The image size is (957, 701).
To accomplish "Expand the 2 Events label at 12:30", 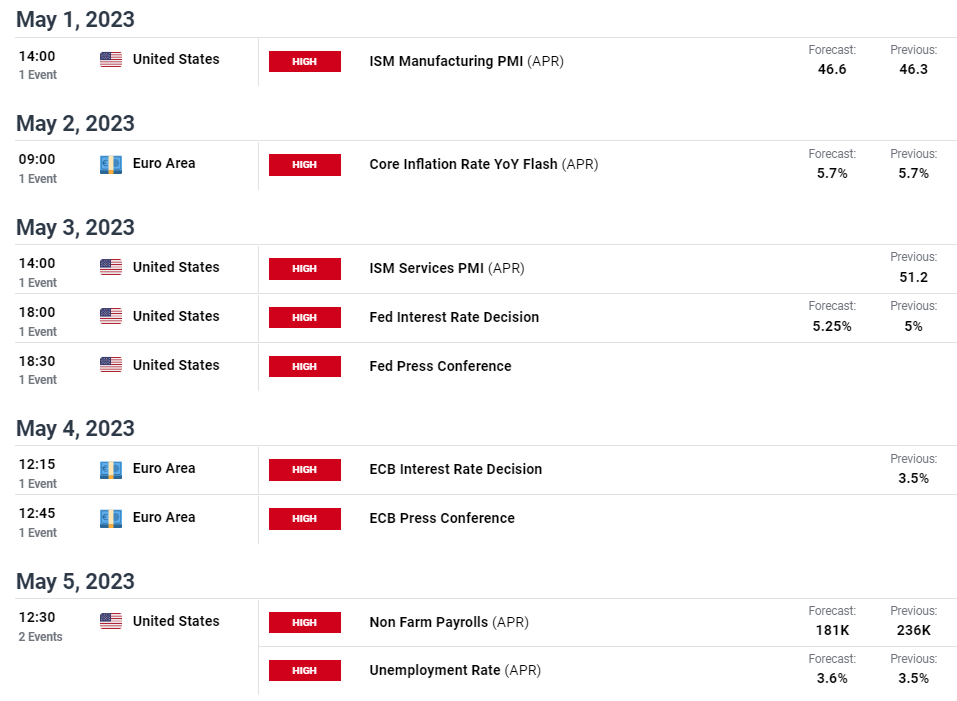I will click(x=40, y=637).
